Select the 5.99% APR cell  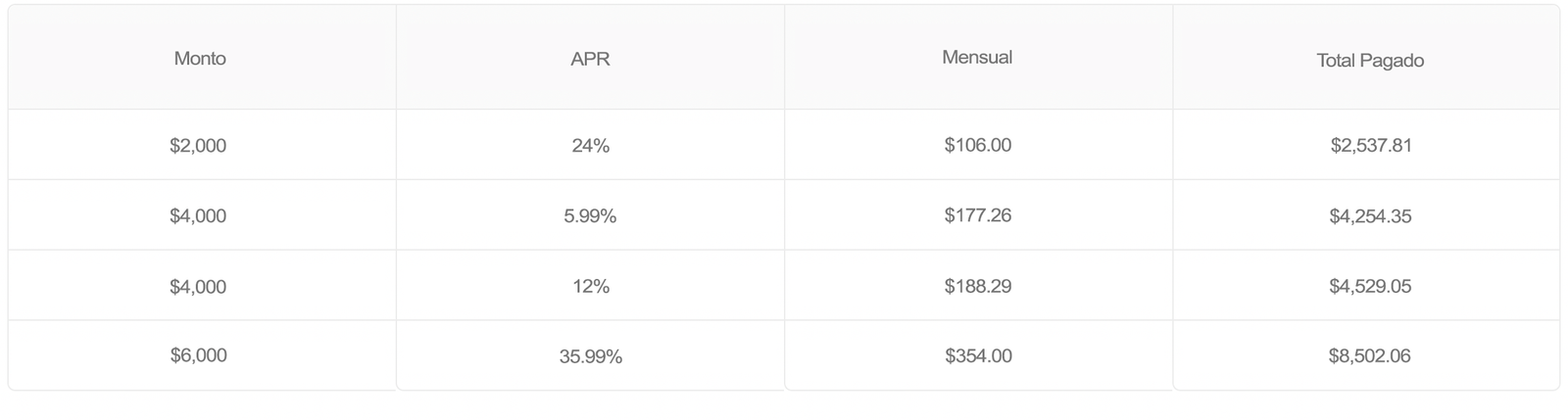(x=590, y=216)
